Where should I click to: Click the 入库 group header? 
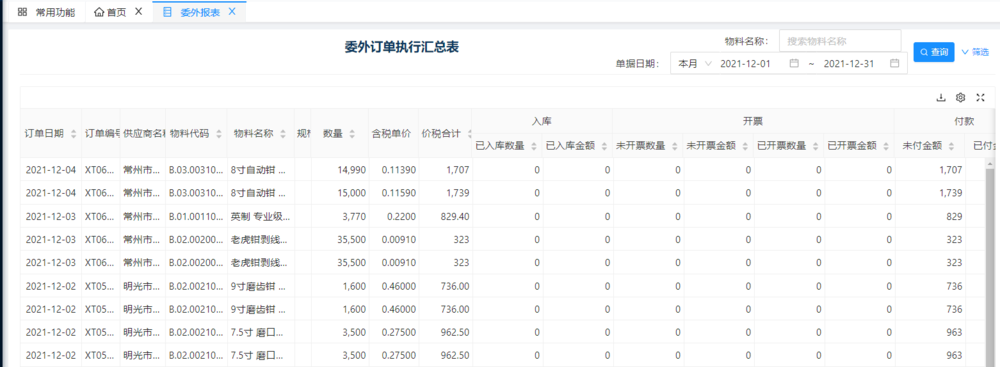tap(541, 121)
